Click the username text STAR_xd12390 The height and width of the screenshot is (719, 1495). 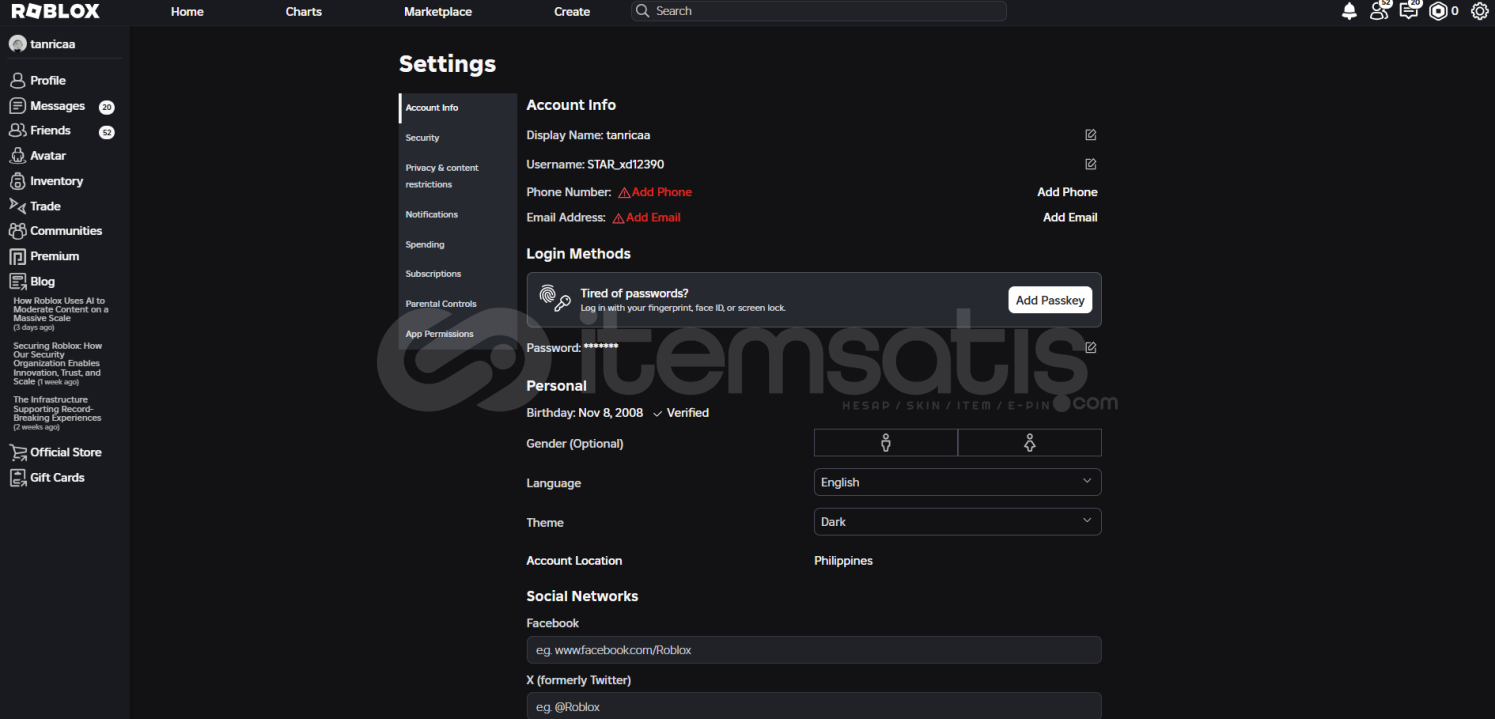(x=625, y=164)
